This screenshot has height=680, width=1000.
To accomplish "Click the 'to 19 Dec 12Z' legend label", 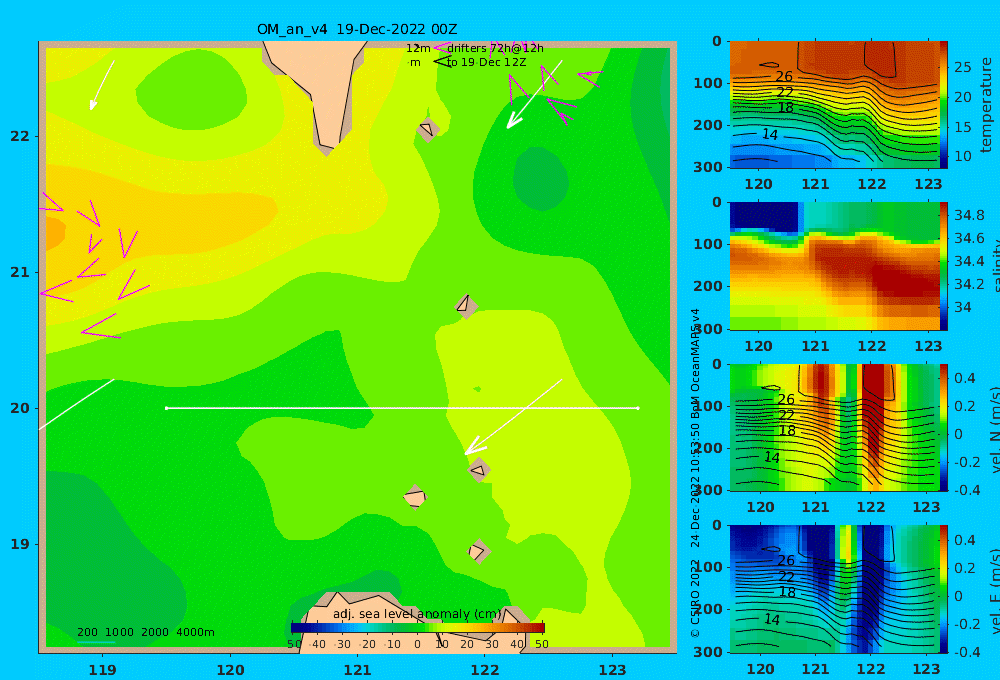I will click(486, 62).
